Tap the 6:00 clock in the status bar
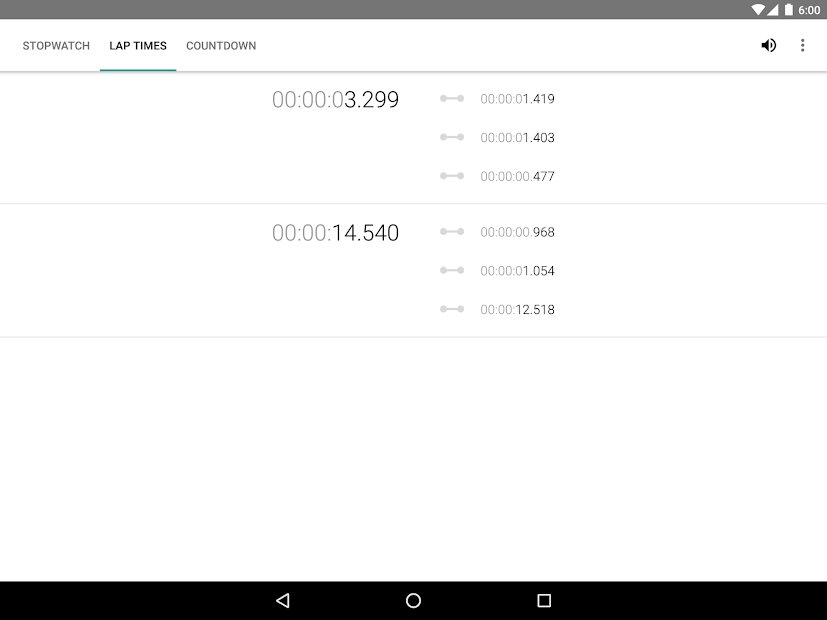The width and height of the screenshot is (827, 620). (809, 9)
